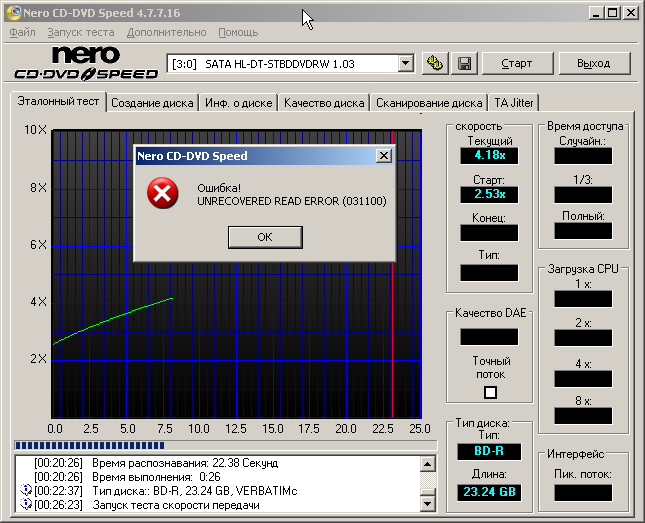Click the Случайн. access time box
645x523 pixels.
click(x=583, y=156)
